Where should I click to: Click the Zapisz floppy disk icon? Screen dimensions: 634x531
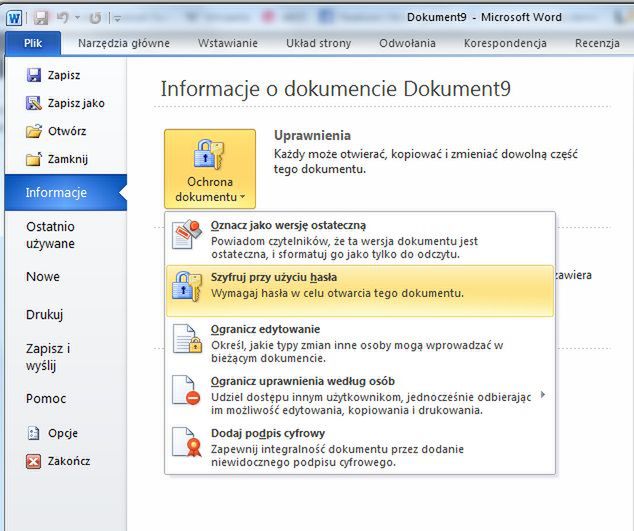pyautogui.click(x=34, y=75)
